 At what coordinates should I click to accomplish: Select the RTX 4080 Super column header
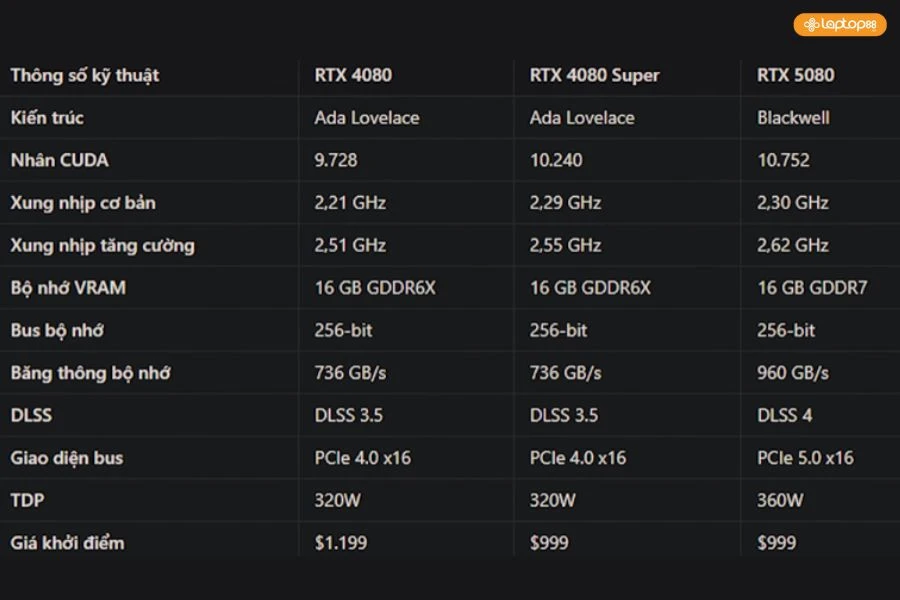click(x=594, y=75)
